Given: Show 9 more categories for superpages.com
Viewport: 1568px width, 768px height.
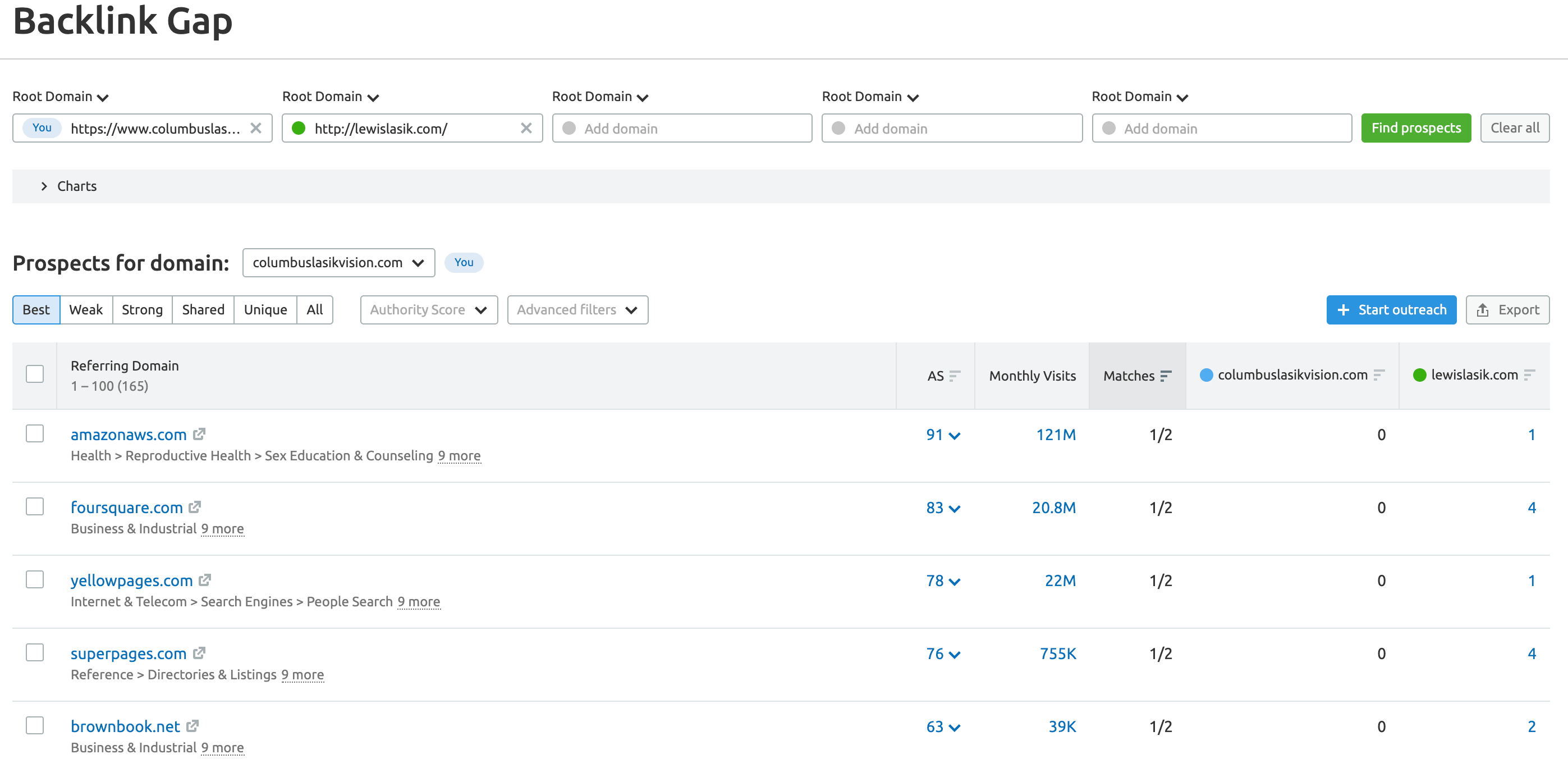Looking at the screenshot, I should [x=302, y=675].
